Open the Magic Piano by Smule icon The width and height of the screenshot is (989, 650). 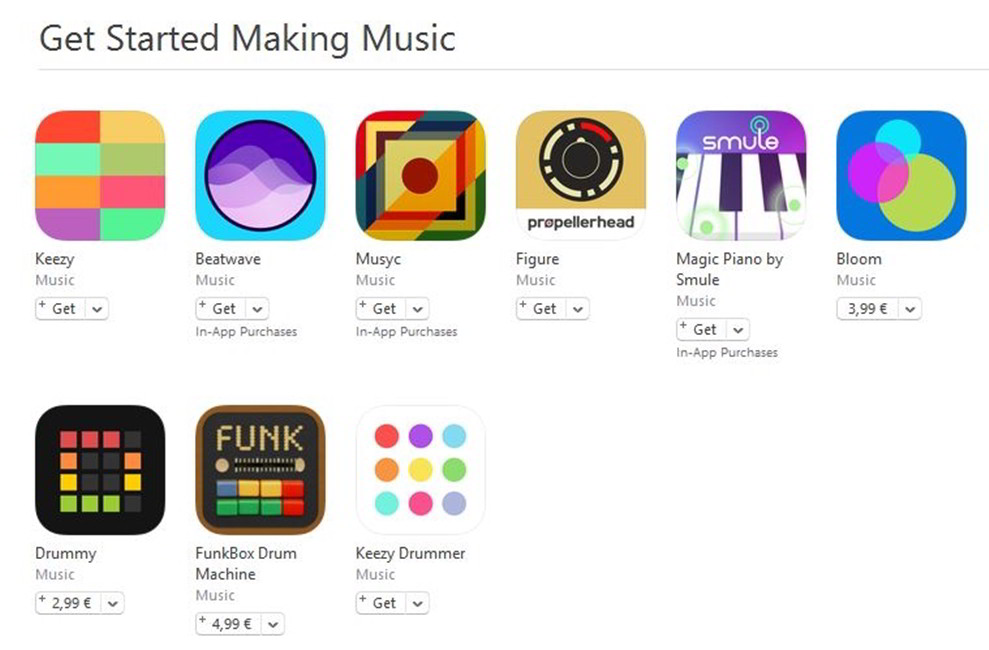pyautogui.click(x=740, y=175)
